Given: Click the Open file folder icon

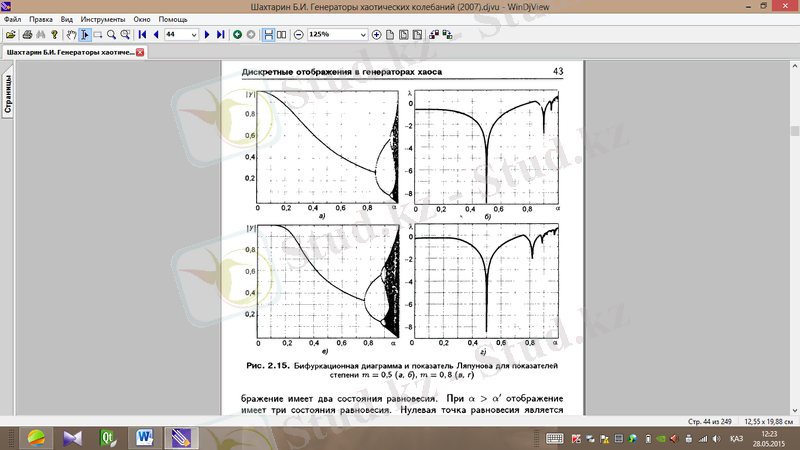Looking at the screenshot, I should [10, 35].
